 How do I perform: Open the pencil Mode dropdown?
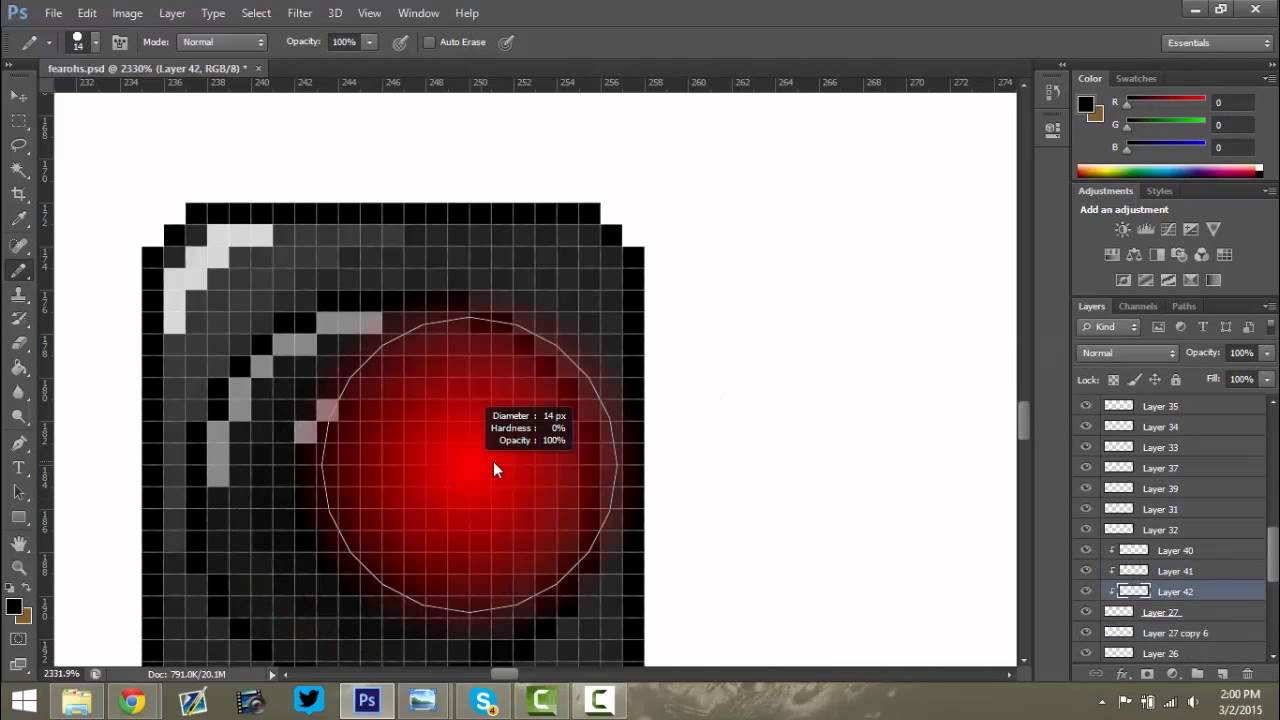point(222,42)
